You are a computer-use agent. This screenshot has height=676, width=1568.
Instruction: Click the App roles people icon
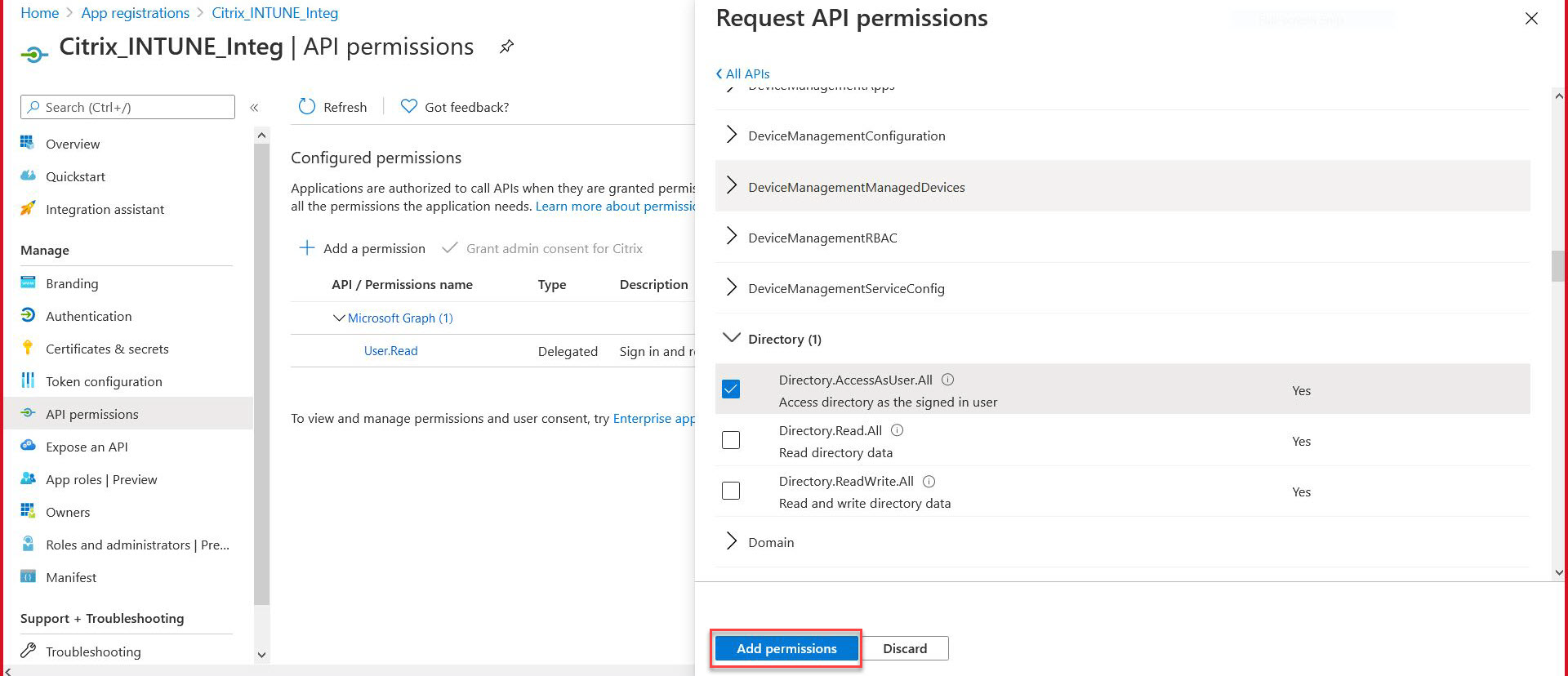(28, 478)
